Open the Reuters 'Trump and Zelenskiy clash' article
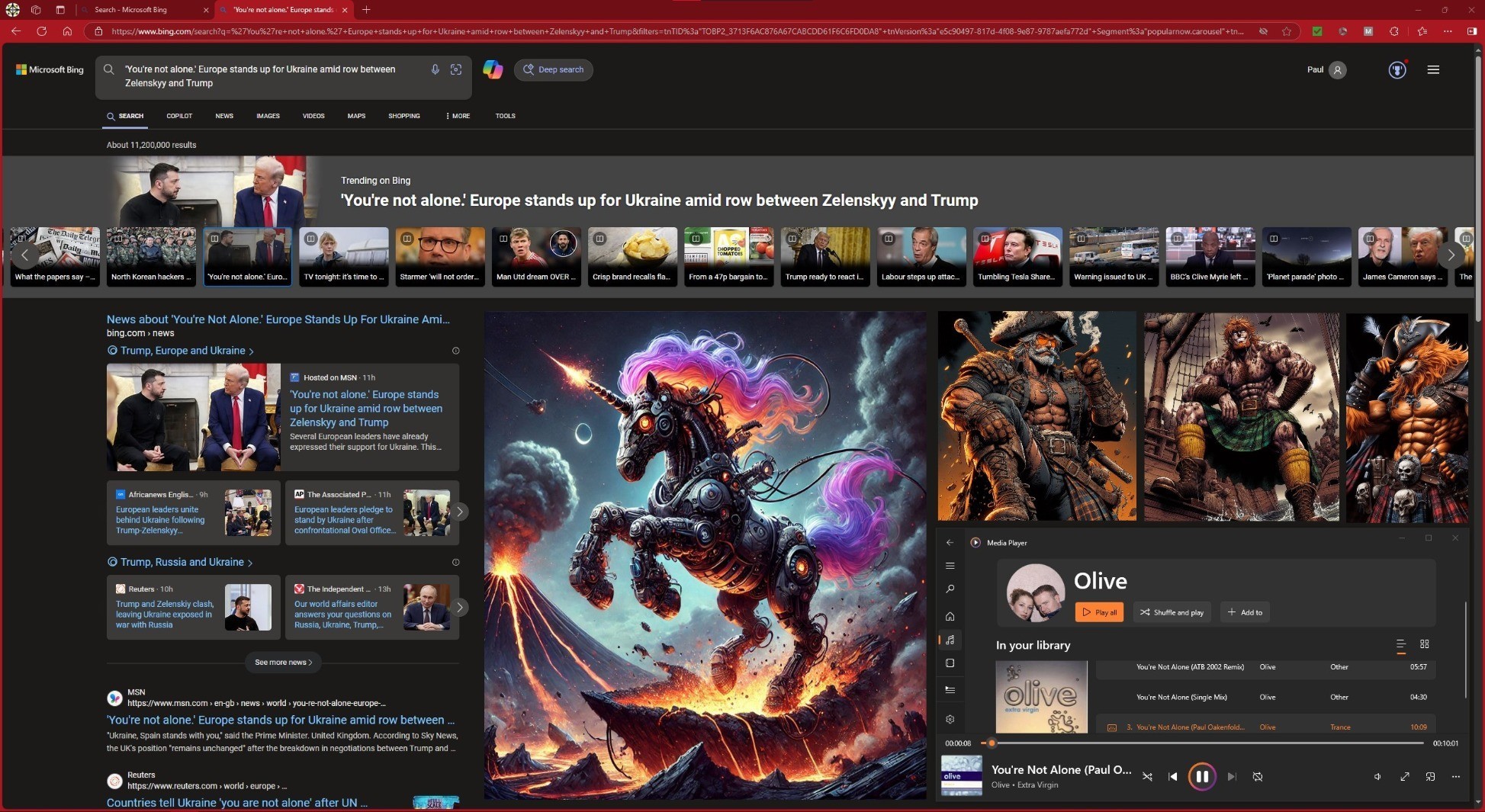The width and height of the screenshot is (1485, 812). point(194,607)
